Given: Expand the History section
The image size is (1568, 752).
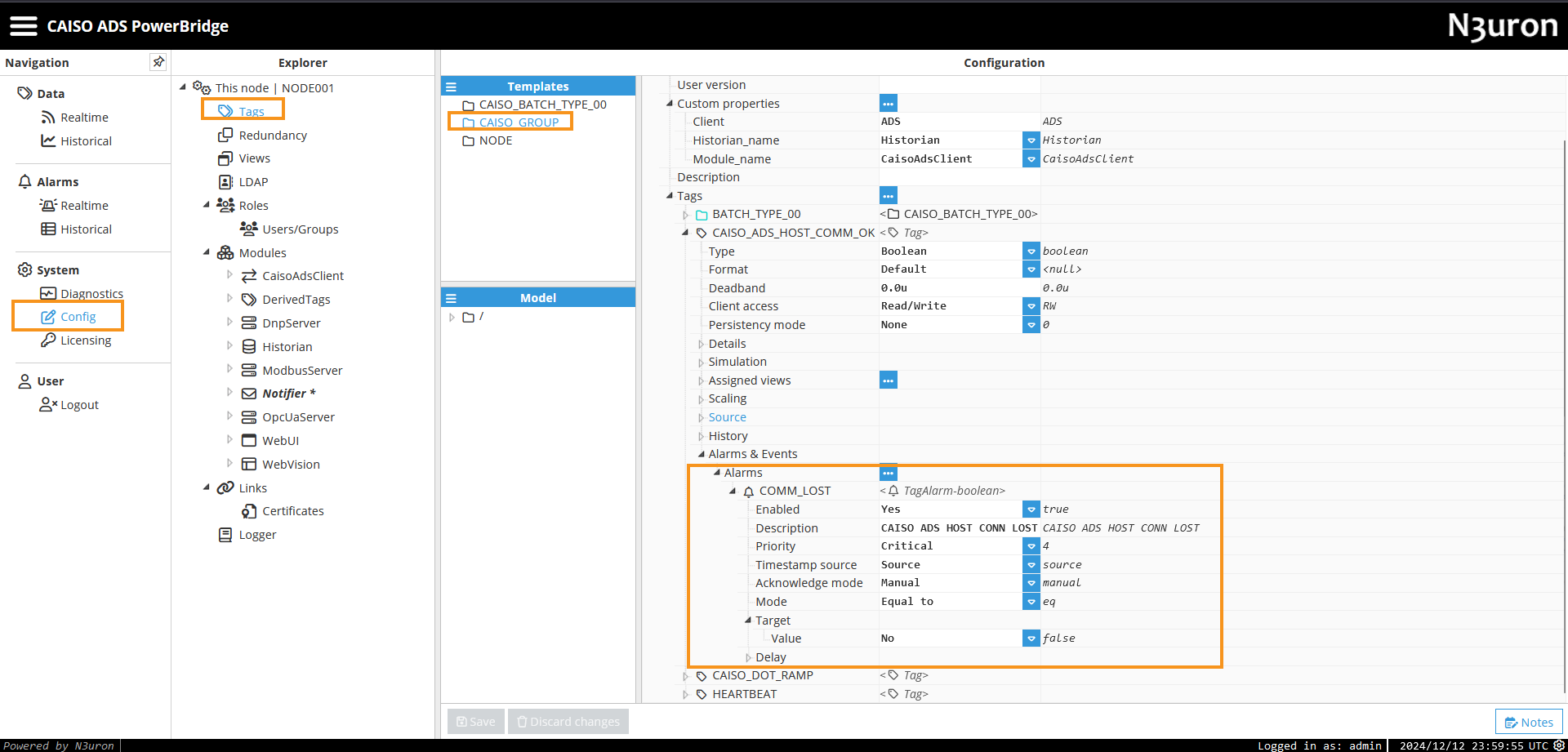Looking at the screenshot, I should 701,437.
